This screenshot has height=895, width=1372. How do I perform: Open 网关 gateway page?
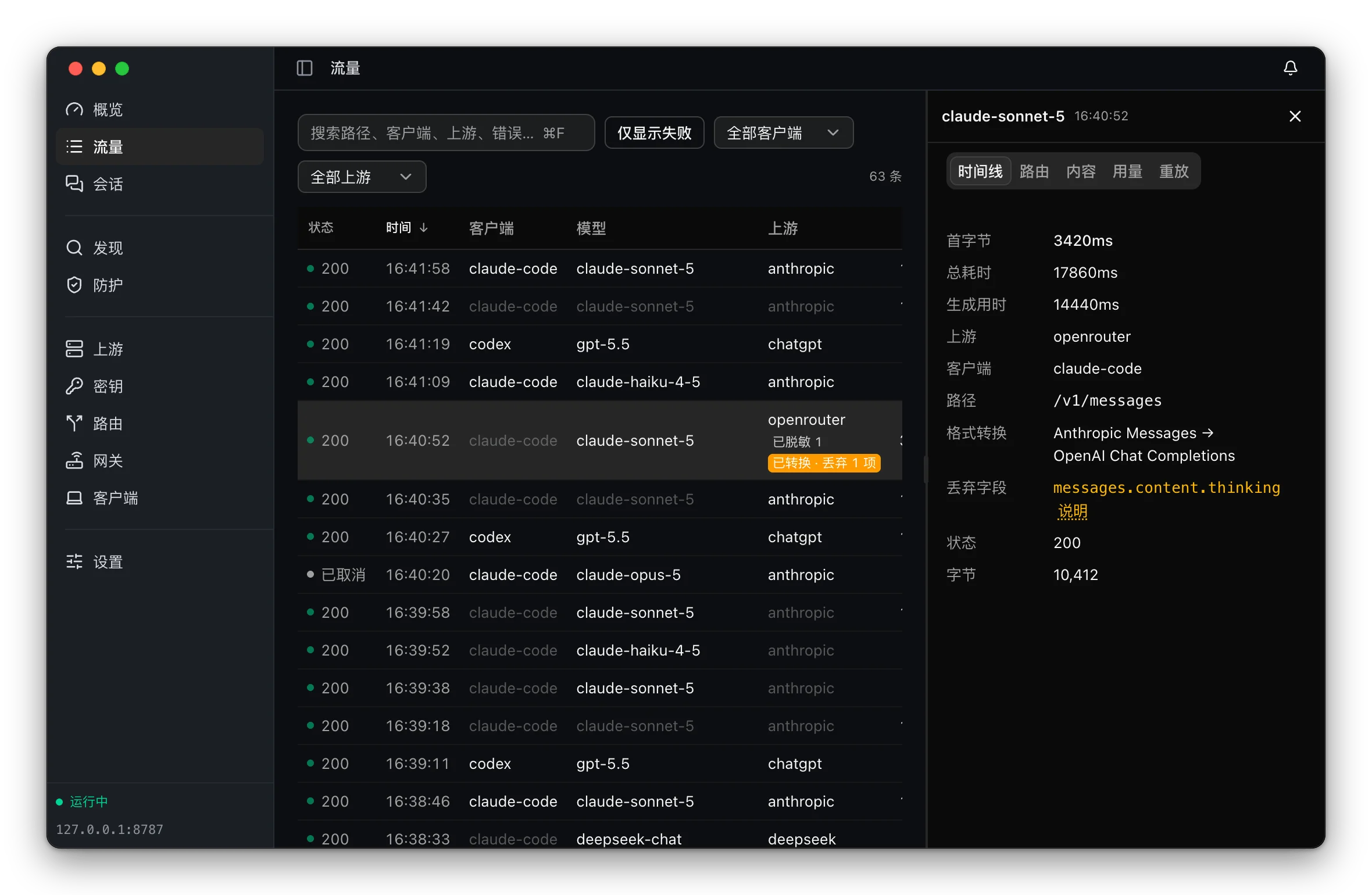(x=159, y=460)
